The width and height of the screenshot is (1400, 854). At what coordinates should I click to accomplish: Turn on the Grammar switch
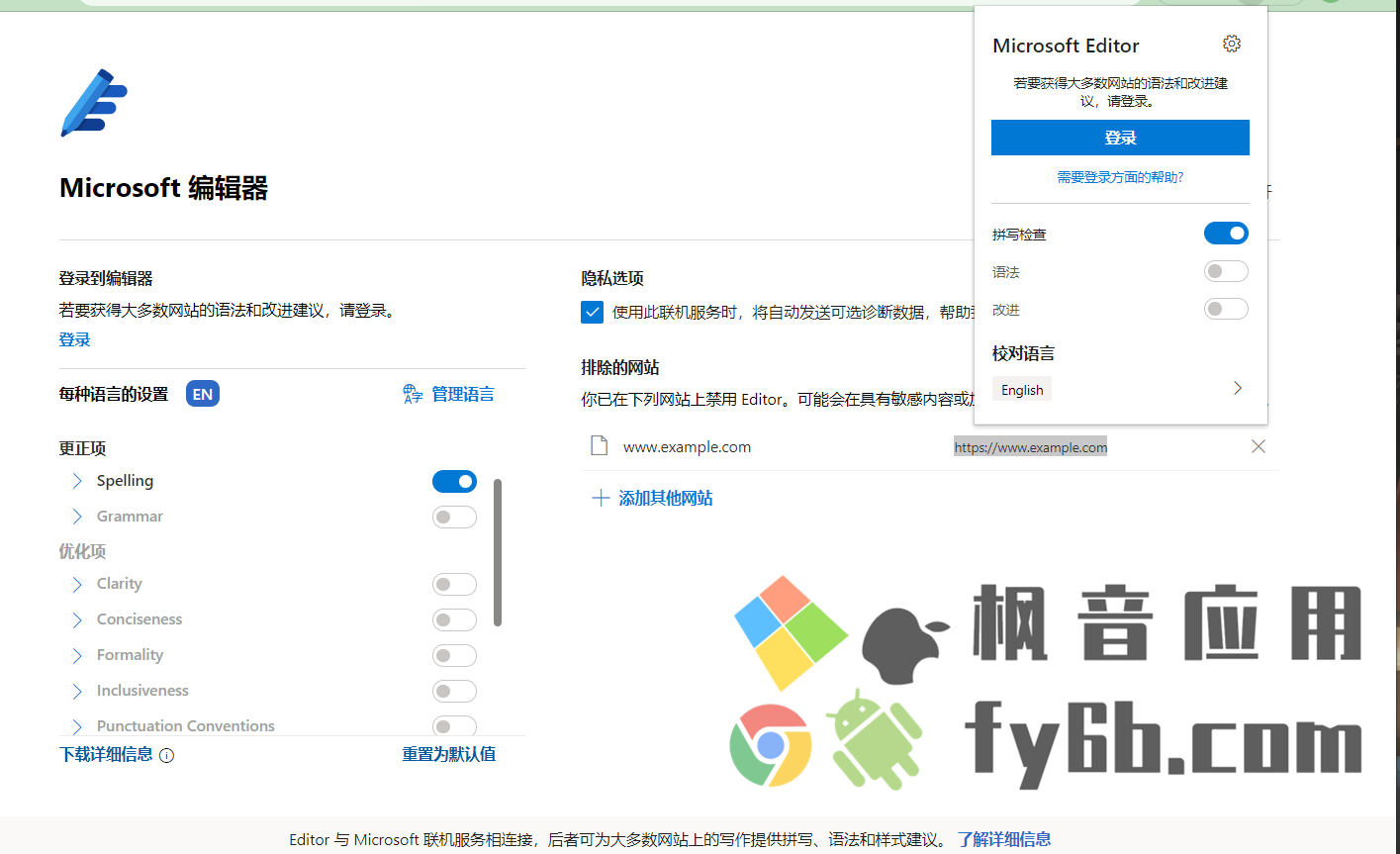tap(454, 517)
